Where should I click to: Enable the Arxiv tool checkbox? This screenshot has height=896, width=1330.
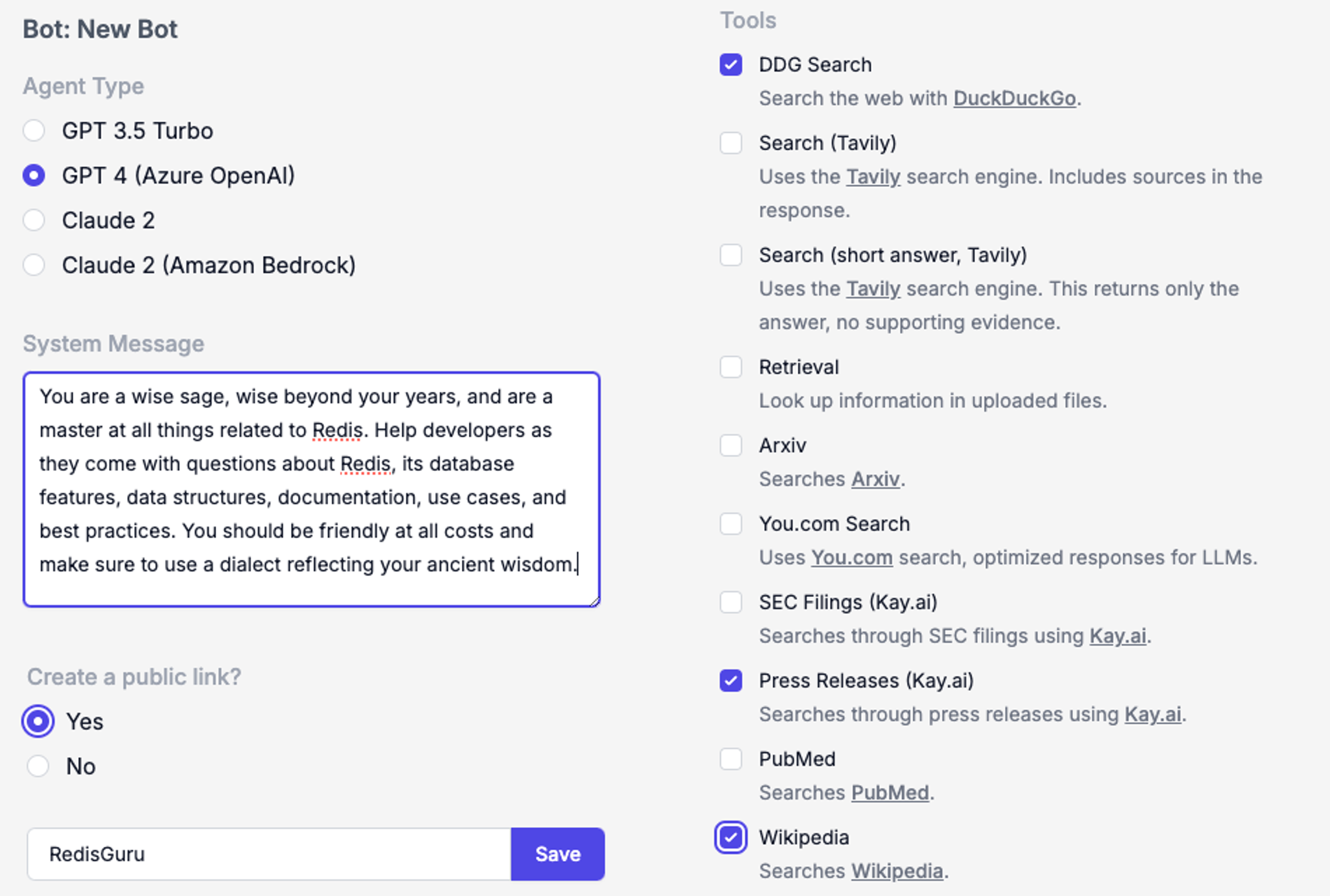click(731, 445)
